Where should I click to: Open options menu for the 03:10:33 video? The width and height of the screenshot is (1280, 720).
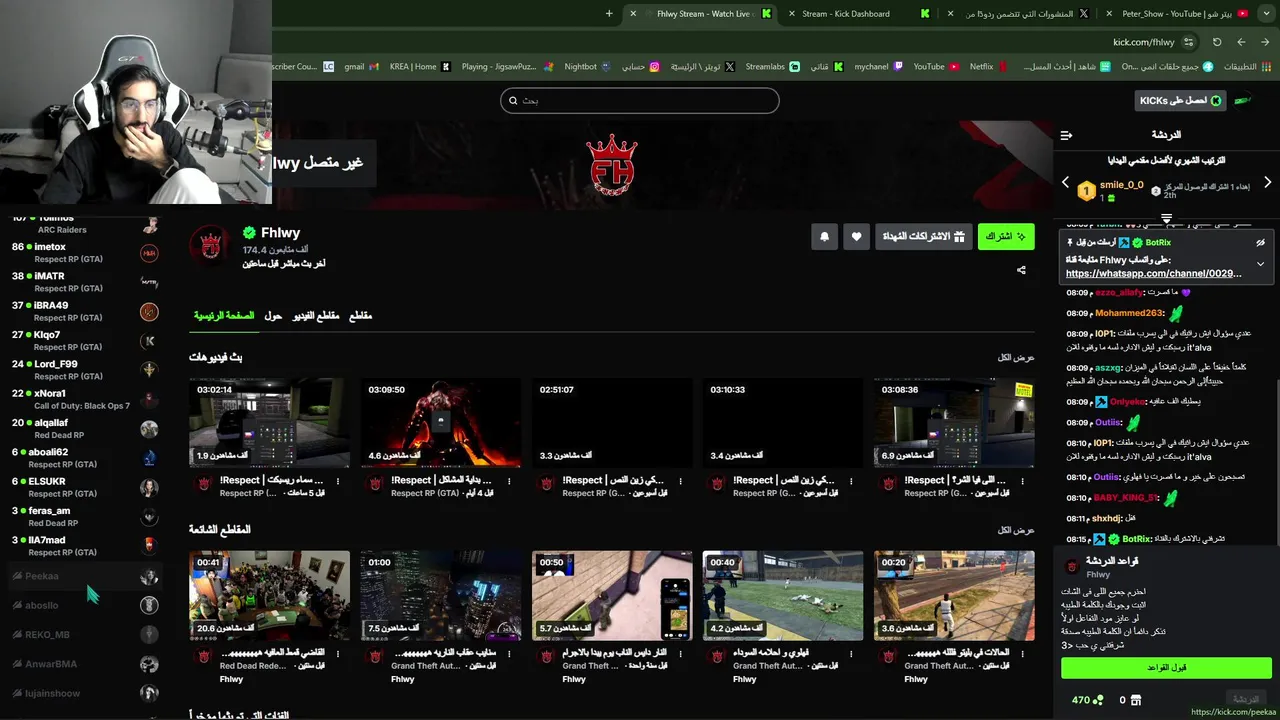click(x=851, y=481)
